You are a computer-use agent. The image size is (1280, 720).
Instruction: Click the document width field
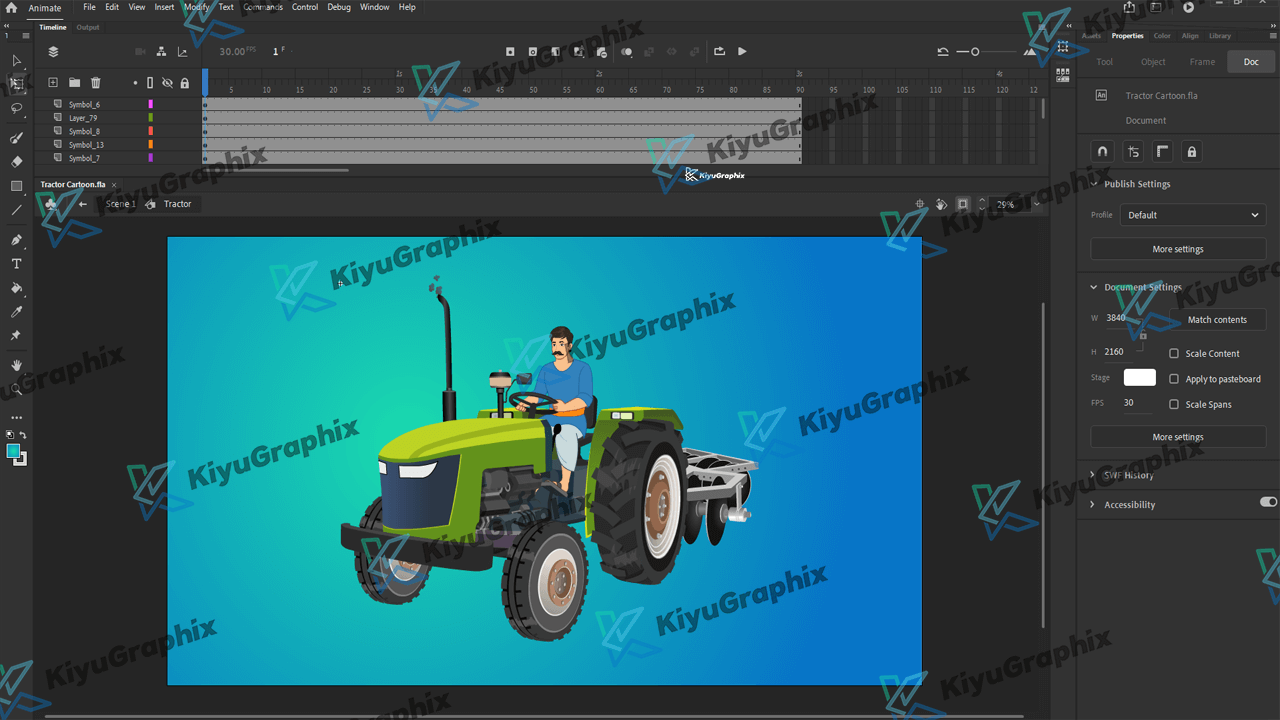(x=1118, y=318)
